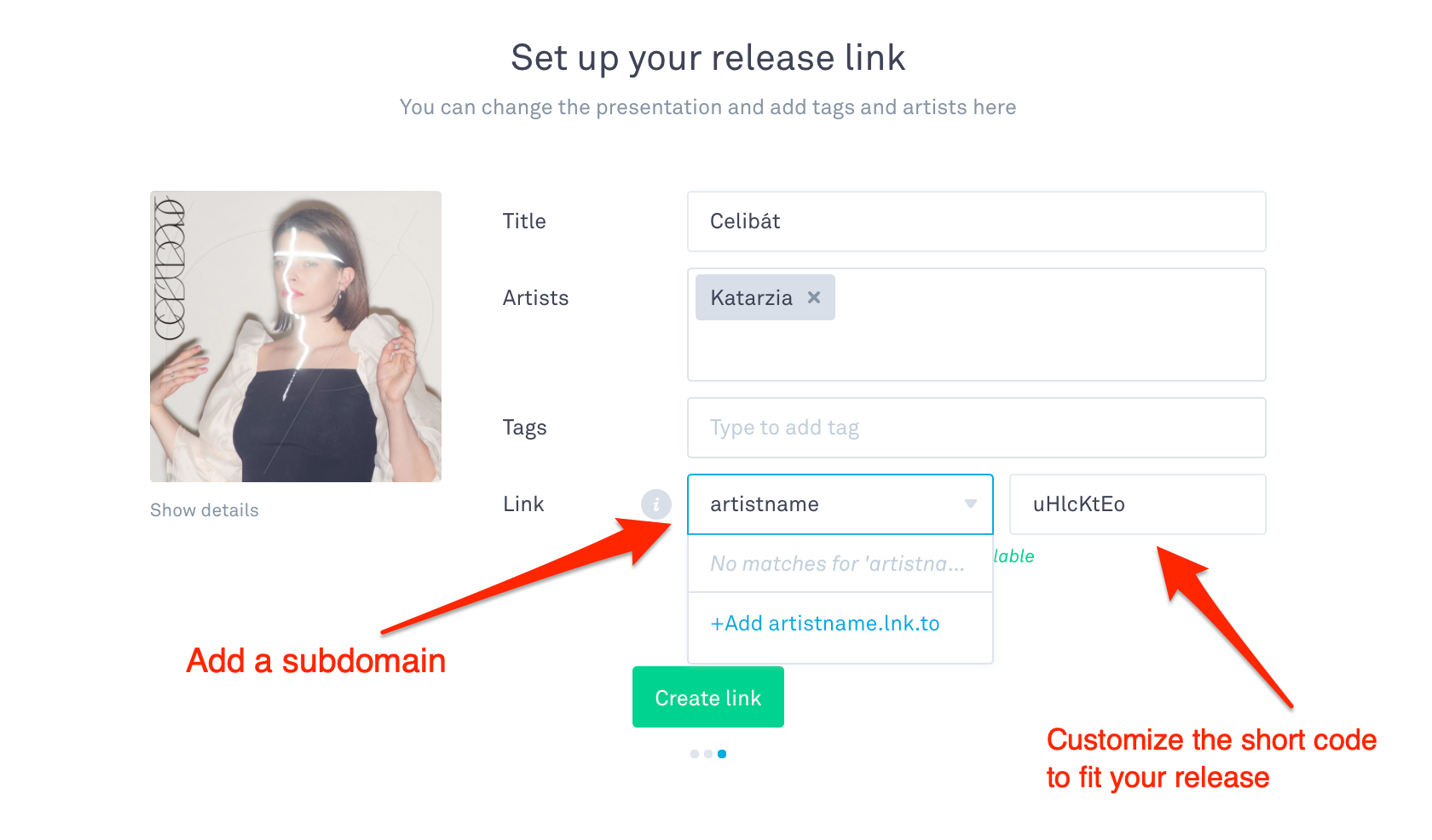Image resolution: width=1432 pixels, height=840 pixels.
Task: Toggle the subdomain dropdown arrow
Action: [x=970, y=504]
